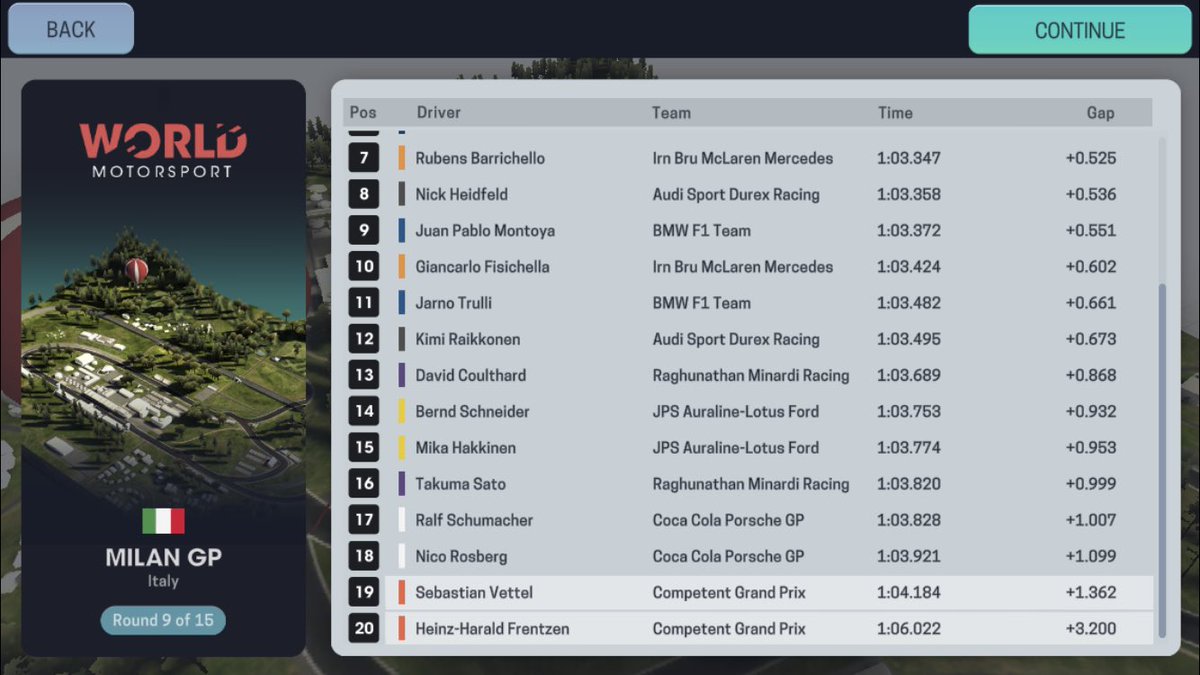Click Audi Sport Durex Racing in Heidfeld row

[x=736, y=194]
